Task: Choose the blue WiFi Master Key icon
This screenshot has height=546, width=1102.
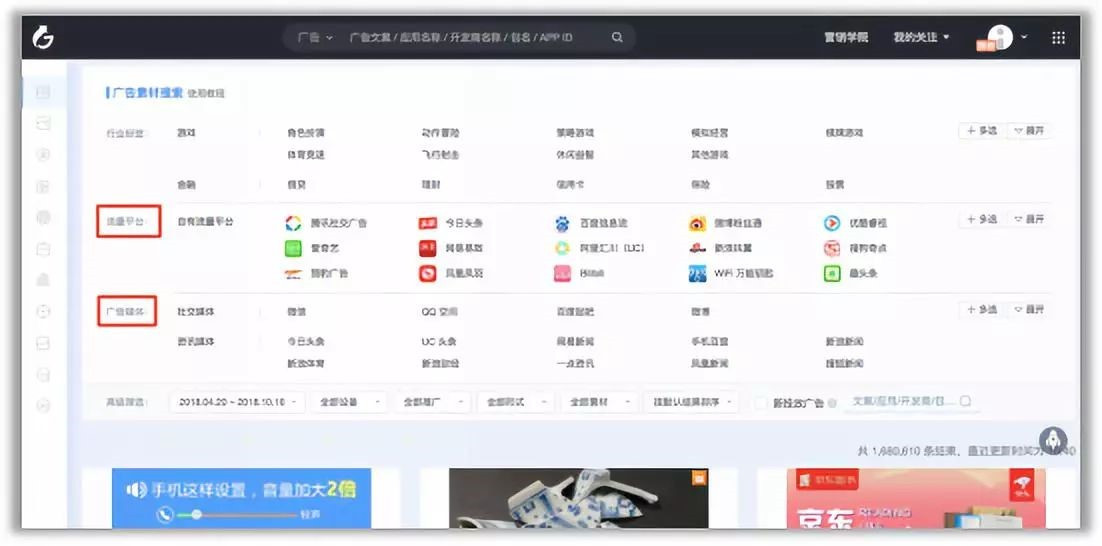Action: click(x=697, y=273)
